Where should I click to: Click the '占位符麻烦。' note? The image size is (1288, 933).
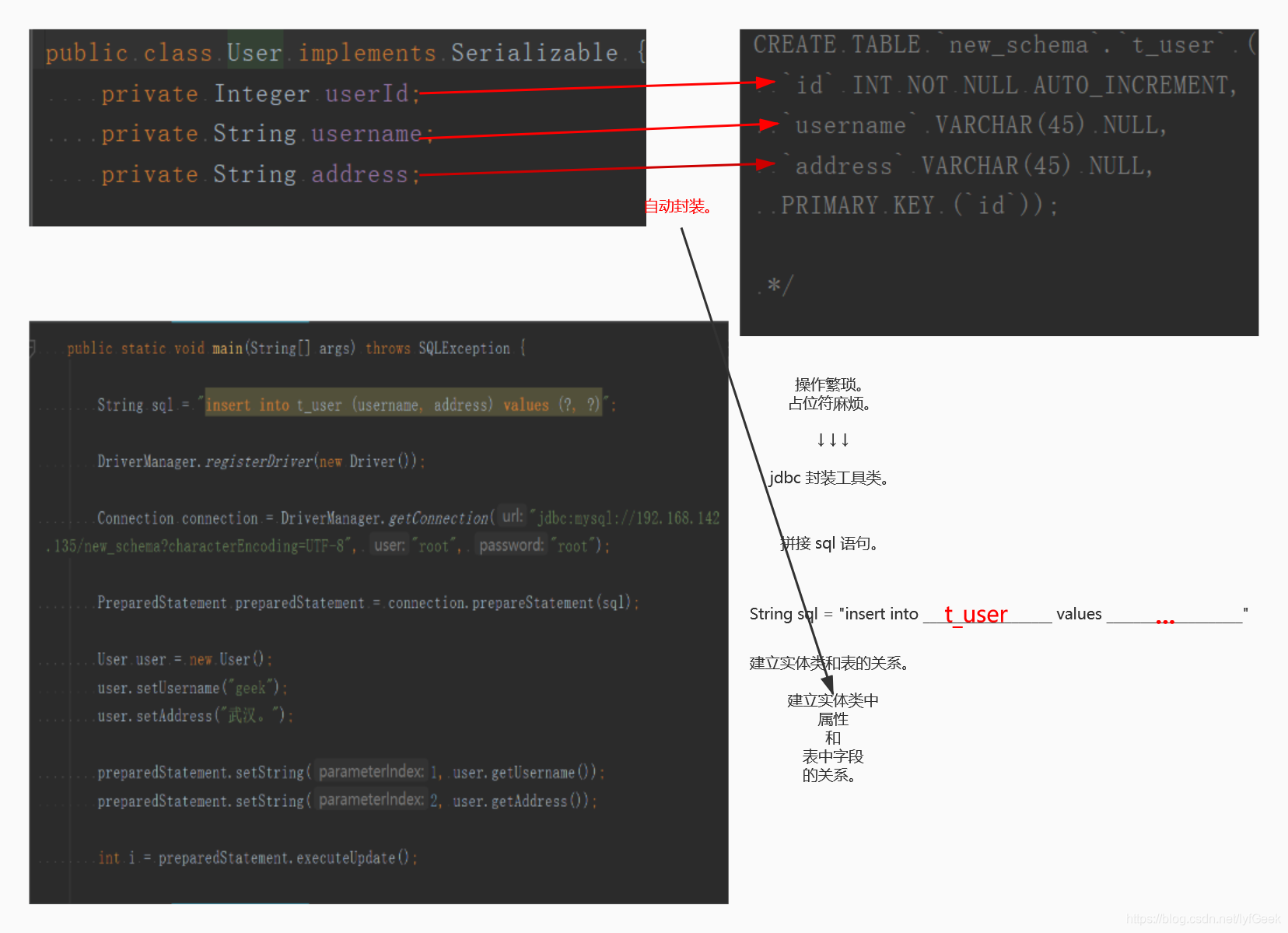pyautogui.click(x=829, y=403)
